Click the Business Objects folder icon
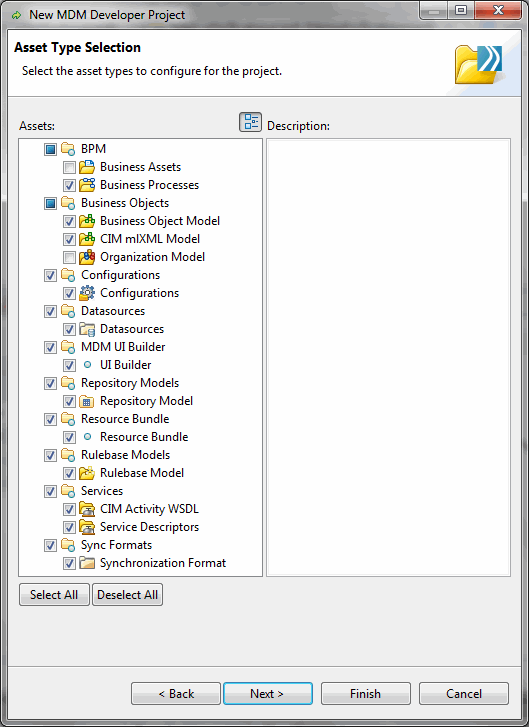529x727 pixels. 68,203
